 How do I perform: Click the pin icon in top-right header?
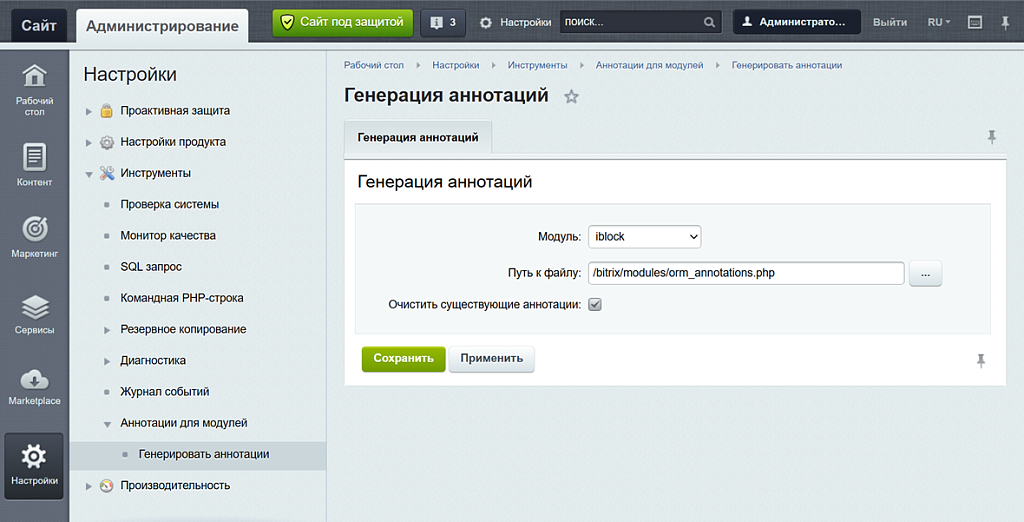point(1005,22)
